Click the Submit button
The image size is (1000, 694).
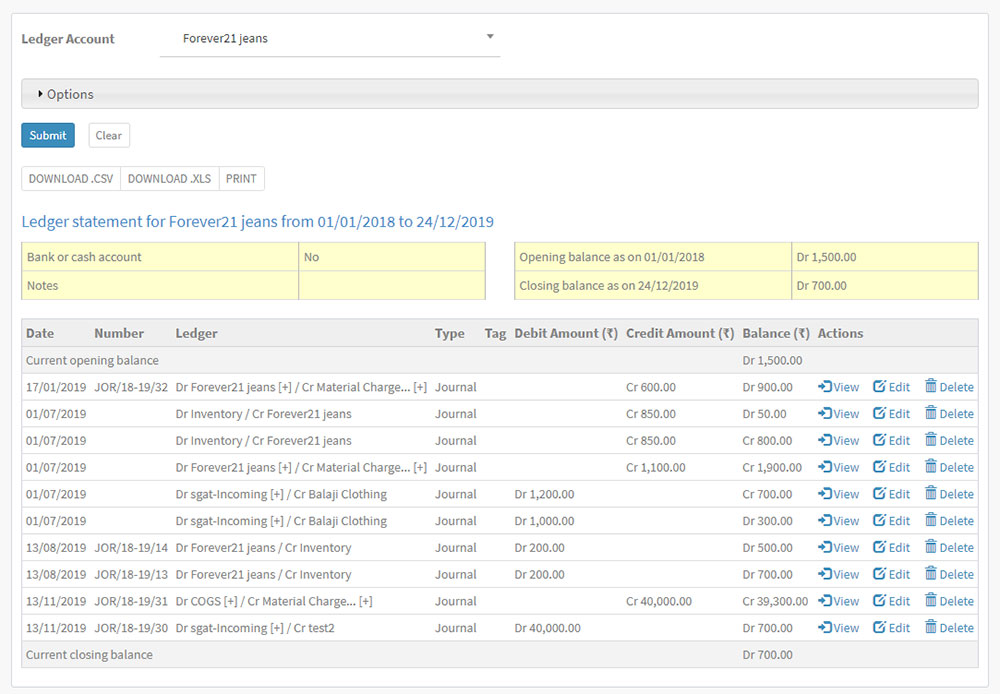[x=48, y=135]
